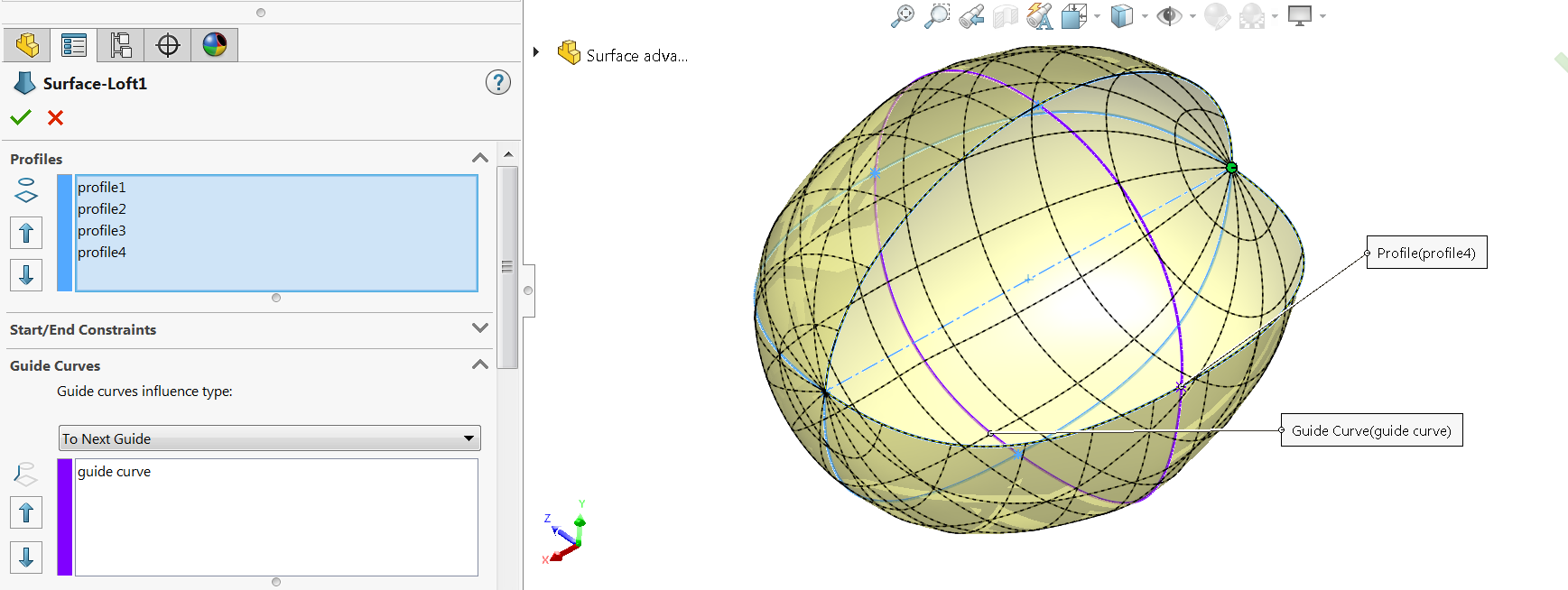Open the View Orientation dropdown arrow
The height and width of the screenshot is (590, 1568).
[x=1097, y=16]
